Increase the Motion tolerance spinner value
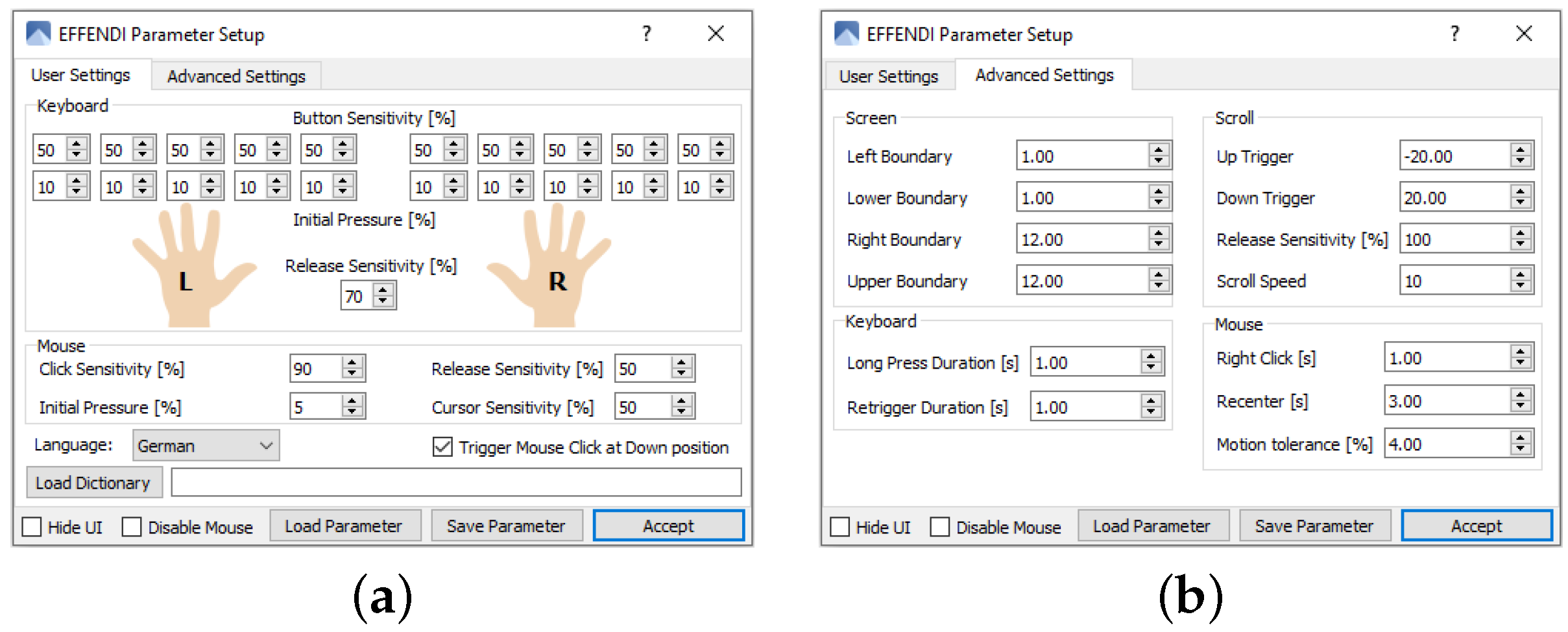 click(x=1520, y=438)
